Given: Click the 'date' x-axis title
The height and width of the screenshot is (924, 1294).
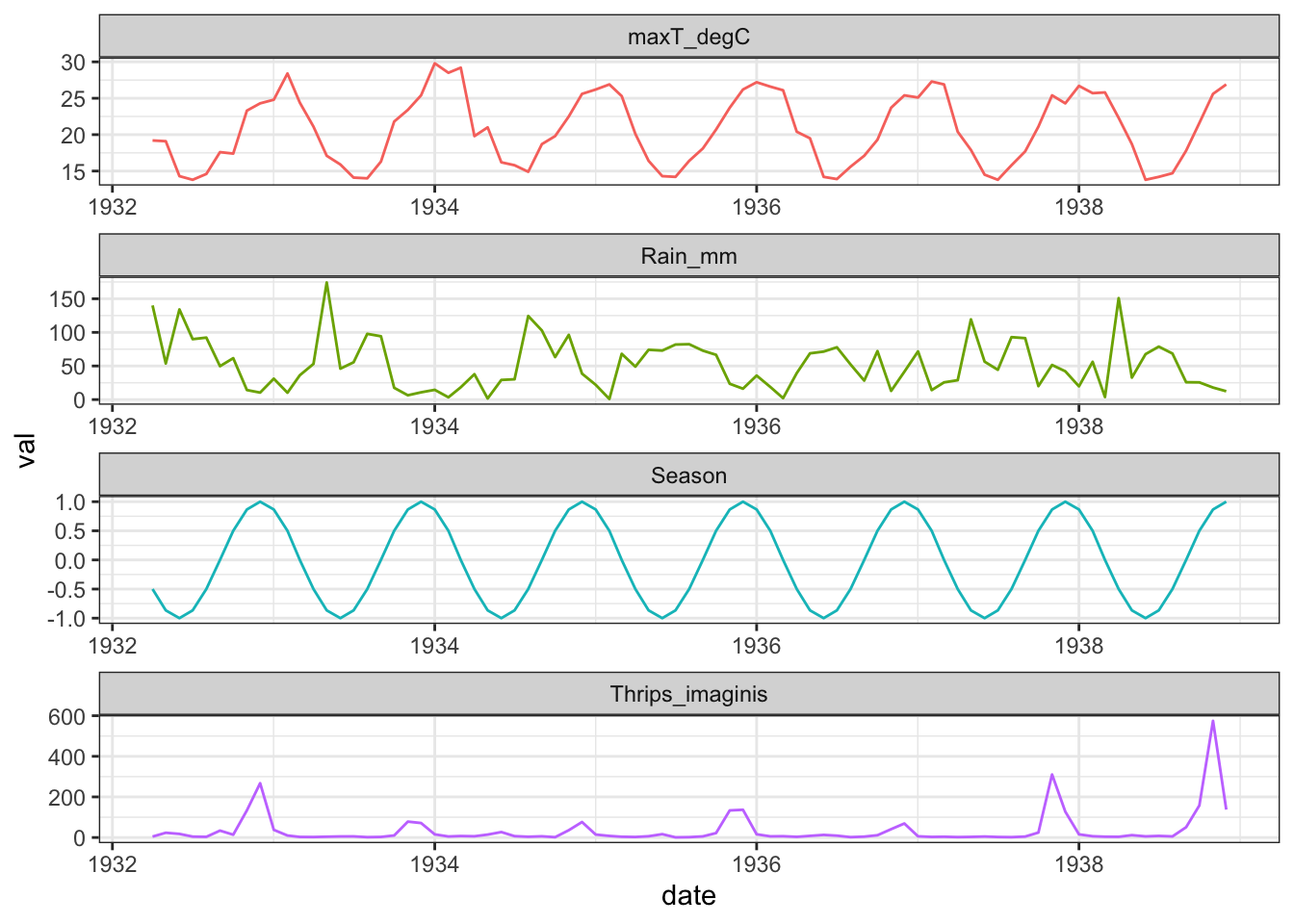Looking at the screenshot, I should click(688, 896).
